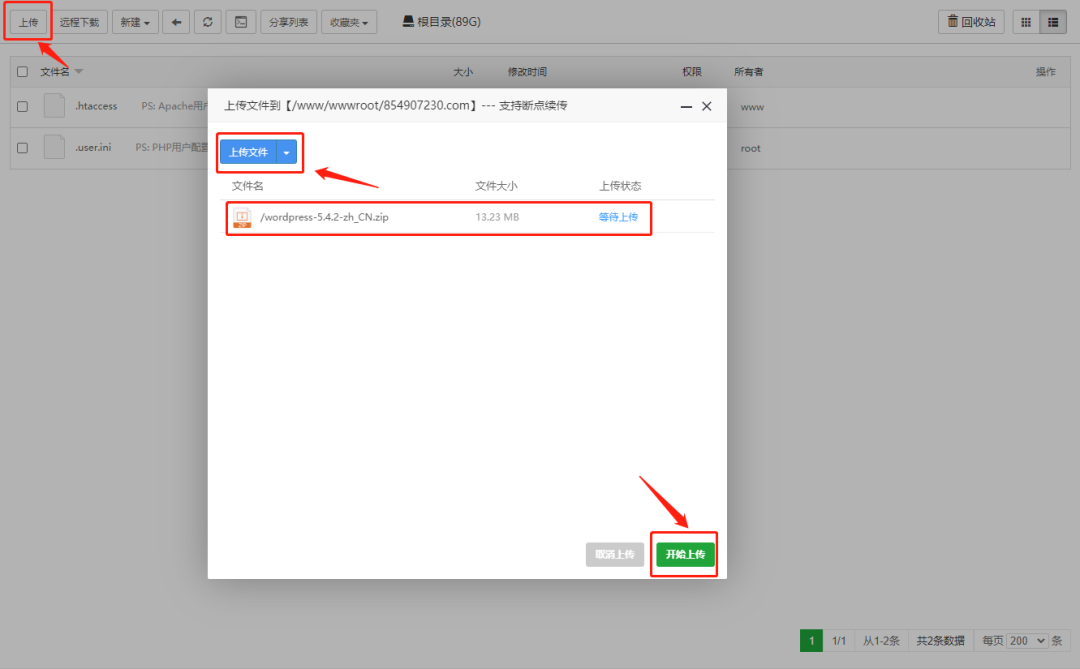Viewport: 1080px width, 669px height.
Task: Switch to list view icon
Action: (x=1052, y=22)
